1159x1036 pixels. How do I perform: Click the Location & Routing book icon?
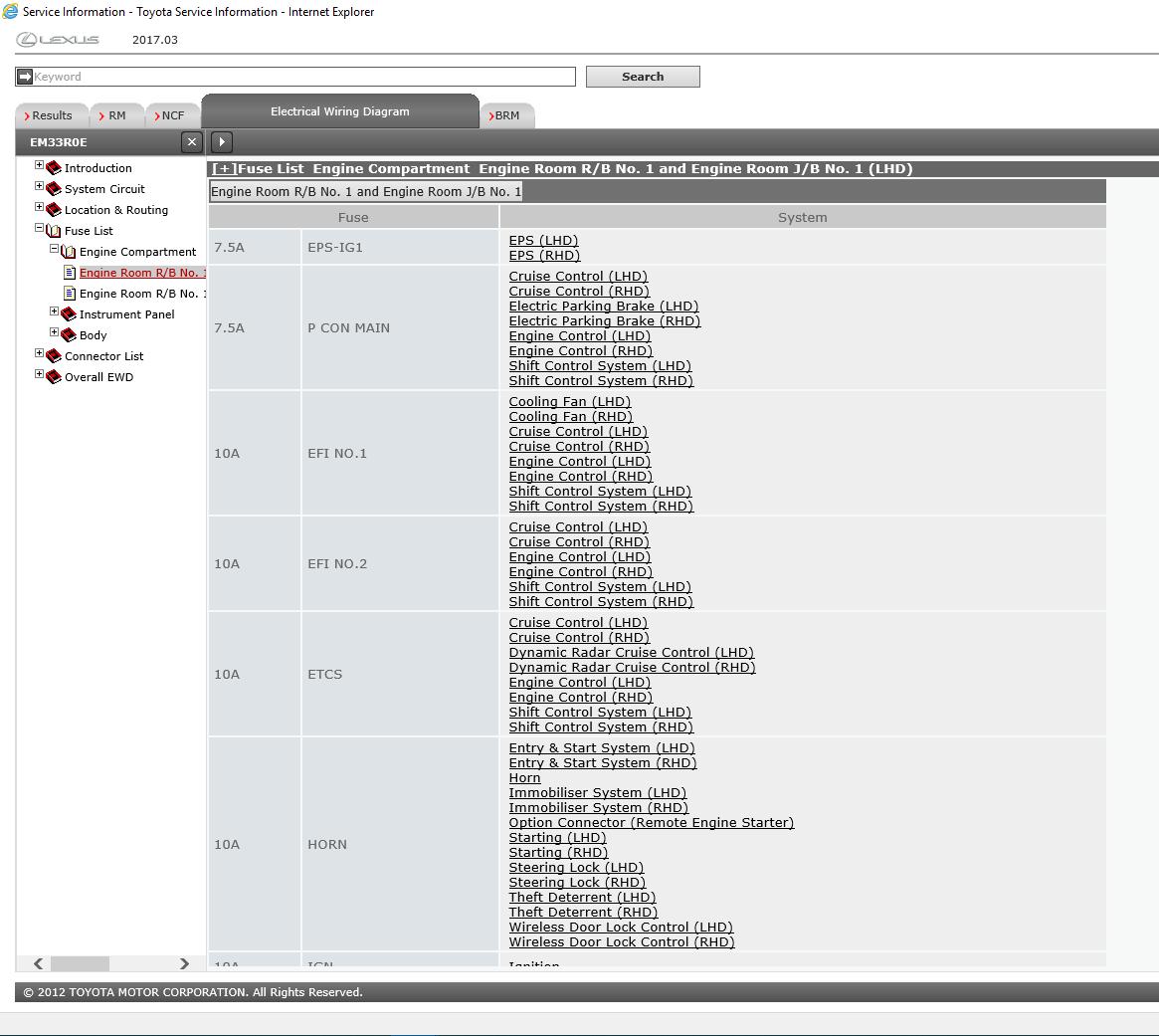point(53,210)
